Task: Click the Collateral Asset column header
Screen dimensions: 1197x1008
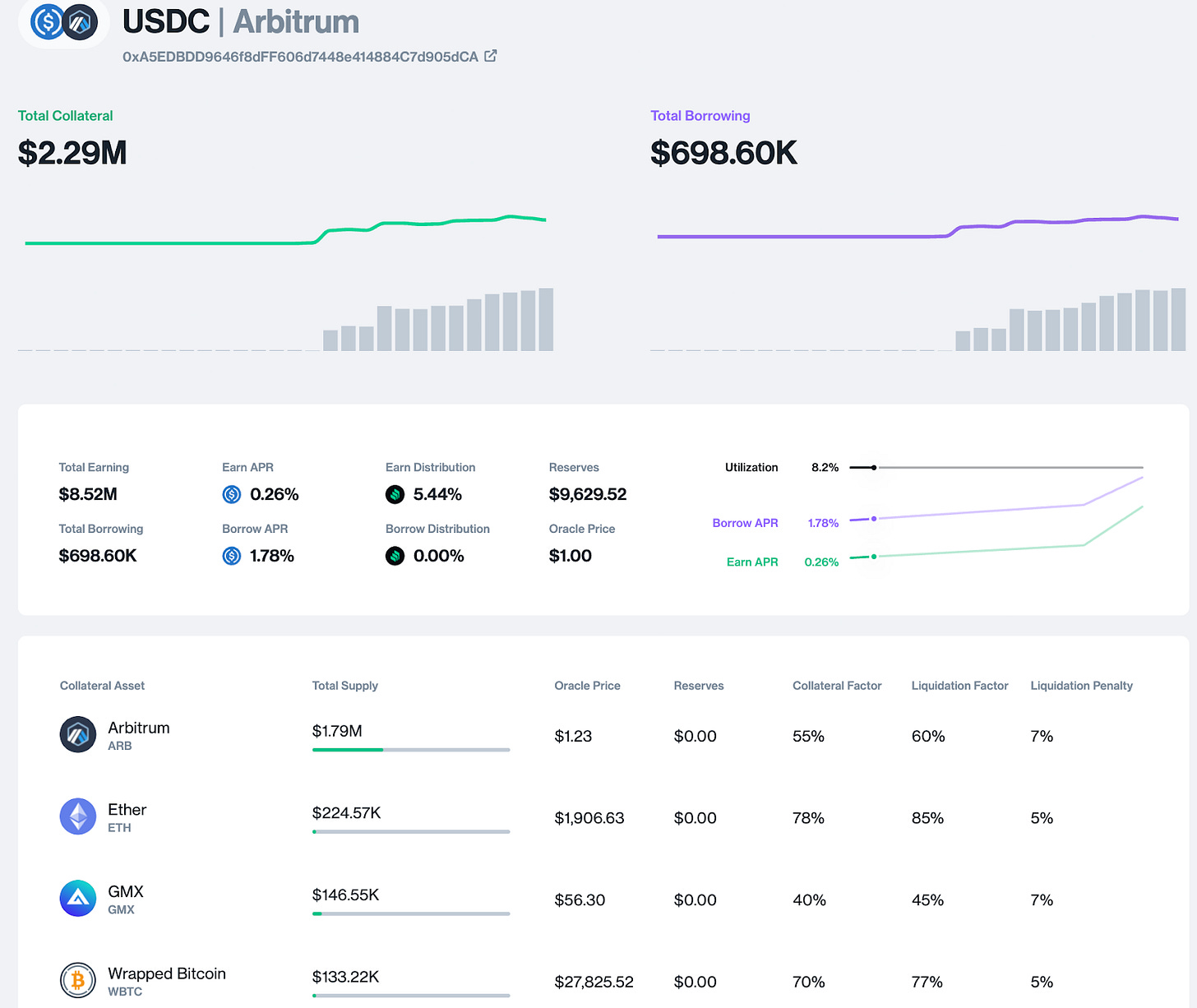Action: point(102,686)
